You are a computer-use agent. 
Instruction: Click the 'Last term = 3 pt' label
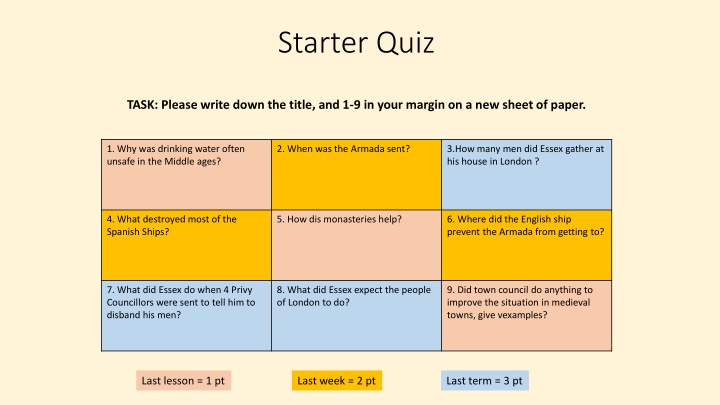click(x=484, y=381)
